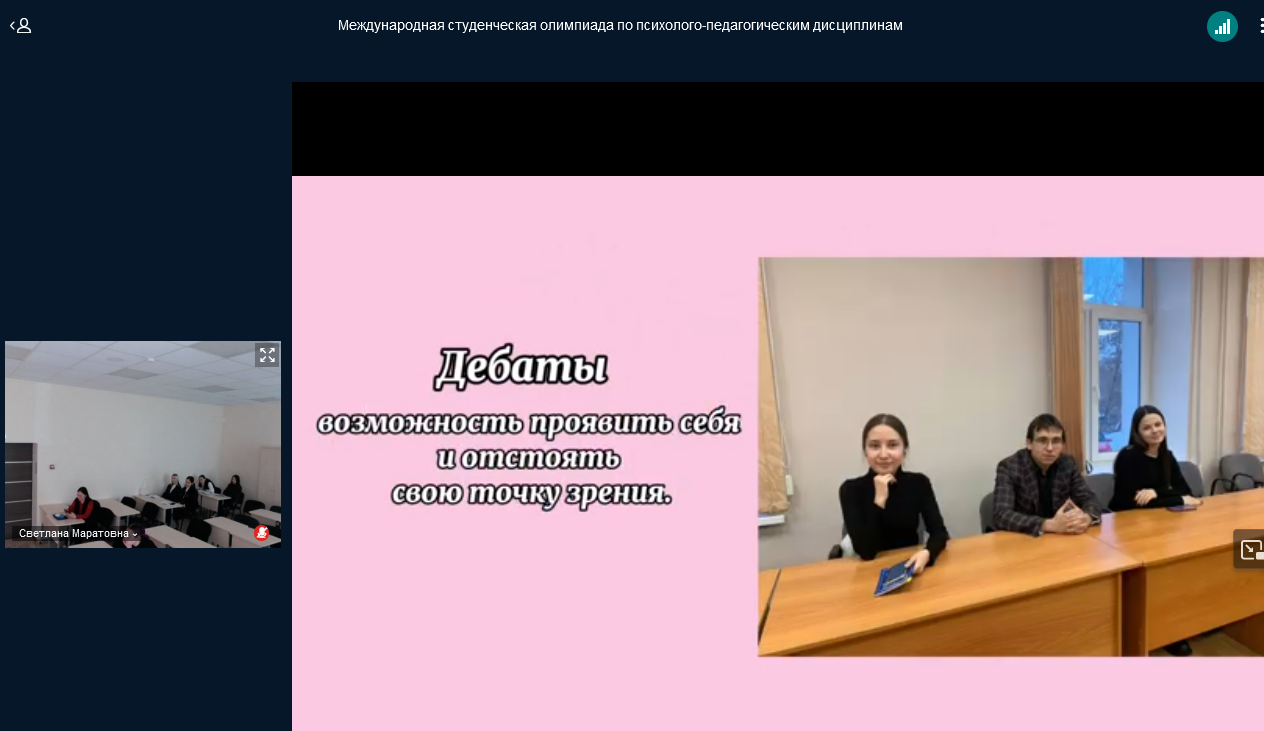Make Светлана Маратовна's webcam fullscreen
This screenshot has height=731, width=1264.
[267, 355]
